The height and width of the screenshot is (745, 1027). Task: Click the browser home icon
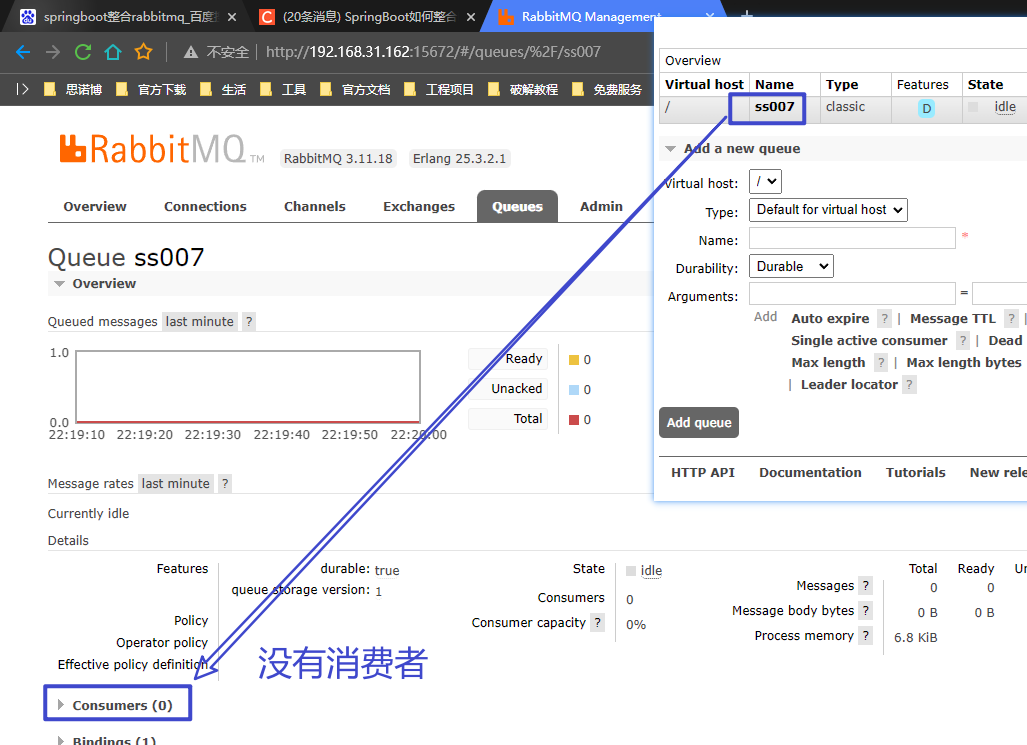click(113, 52)
